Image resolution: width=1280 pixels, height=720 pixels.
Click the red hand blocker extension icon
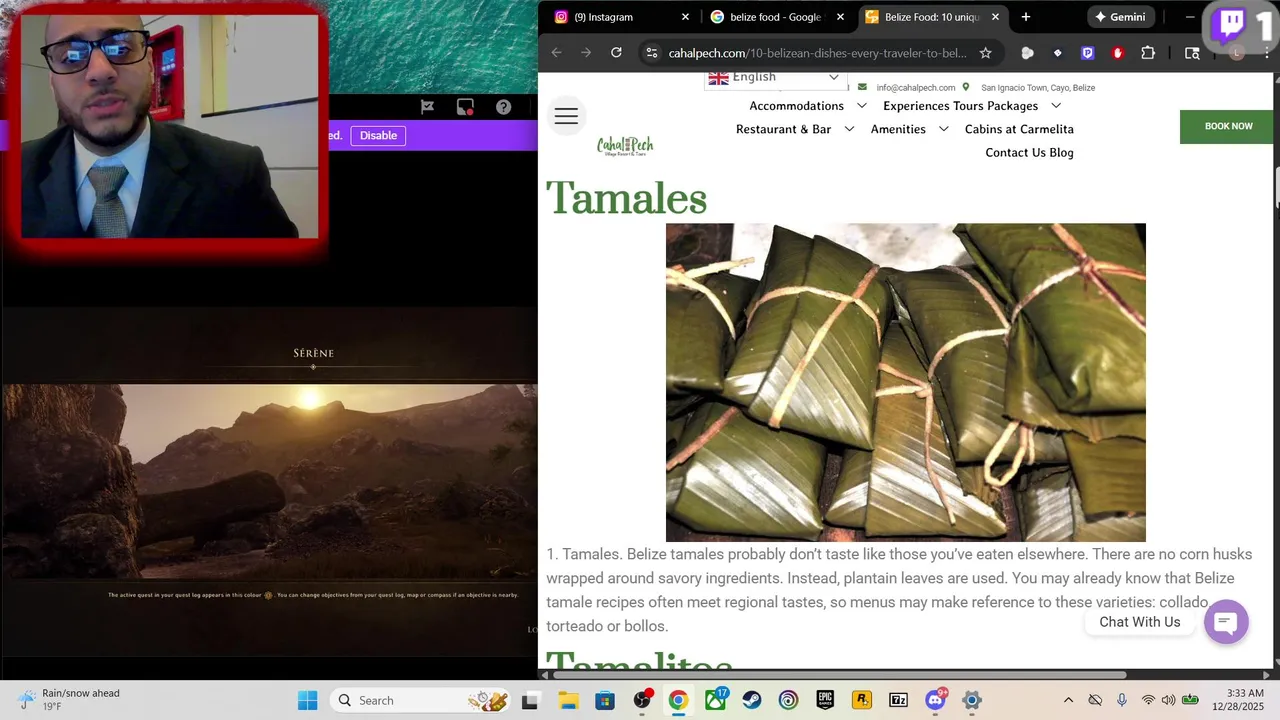click(1117, 53)
